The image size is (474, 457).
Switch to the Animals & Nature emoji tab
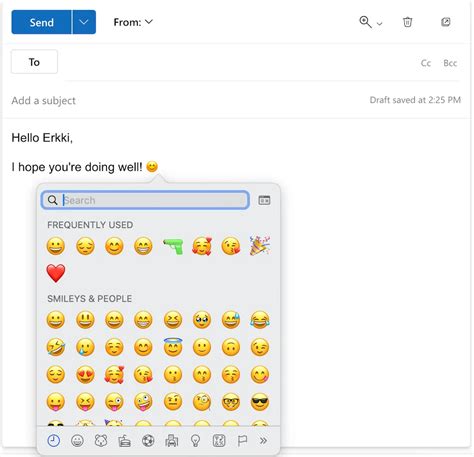tap(101, 441)
